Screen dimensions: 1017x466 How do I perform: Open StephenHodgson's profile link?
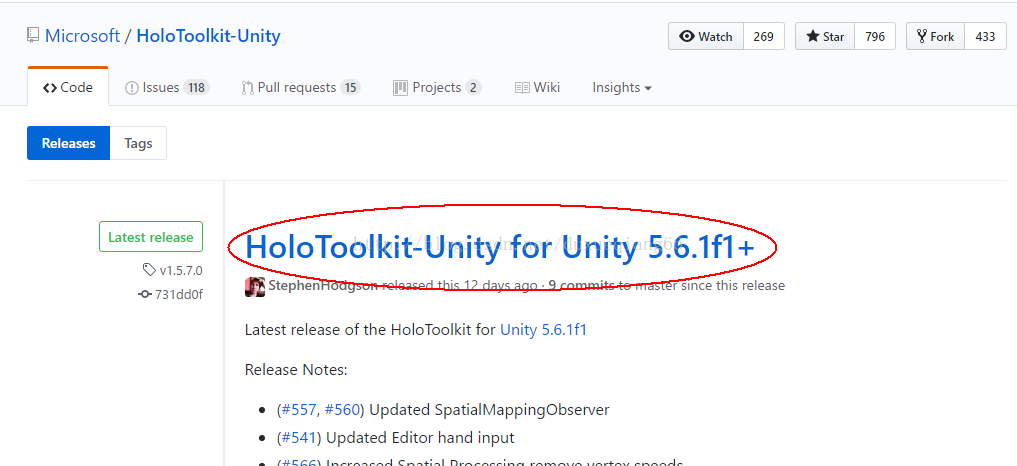click(323, 286)
